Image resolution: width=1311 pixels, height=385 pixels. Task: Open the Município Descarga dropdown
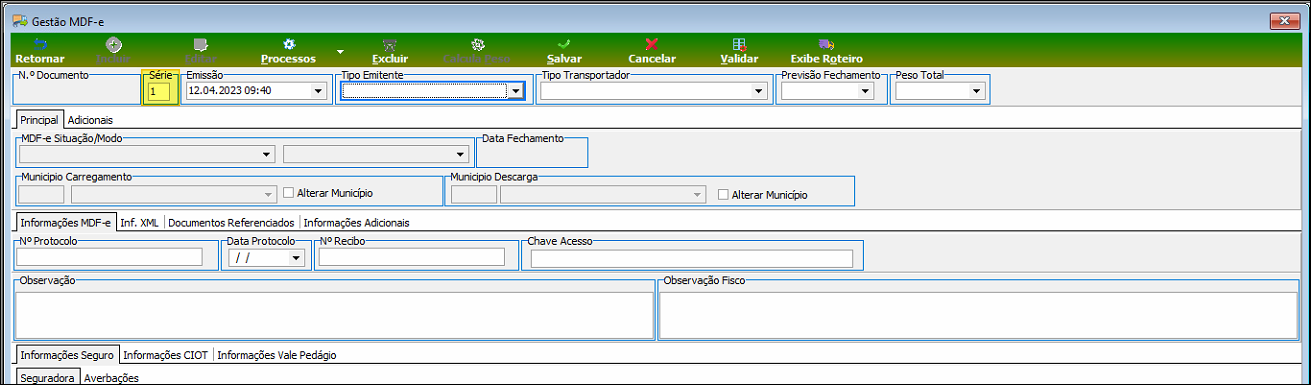pyautogui.click(x=698, y=195)
